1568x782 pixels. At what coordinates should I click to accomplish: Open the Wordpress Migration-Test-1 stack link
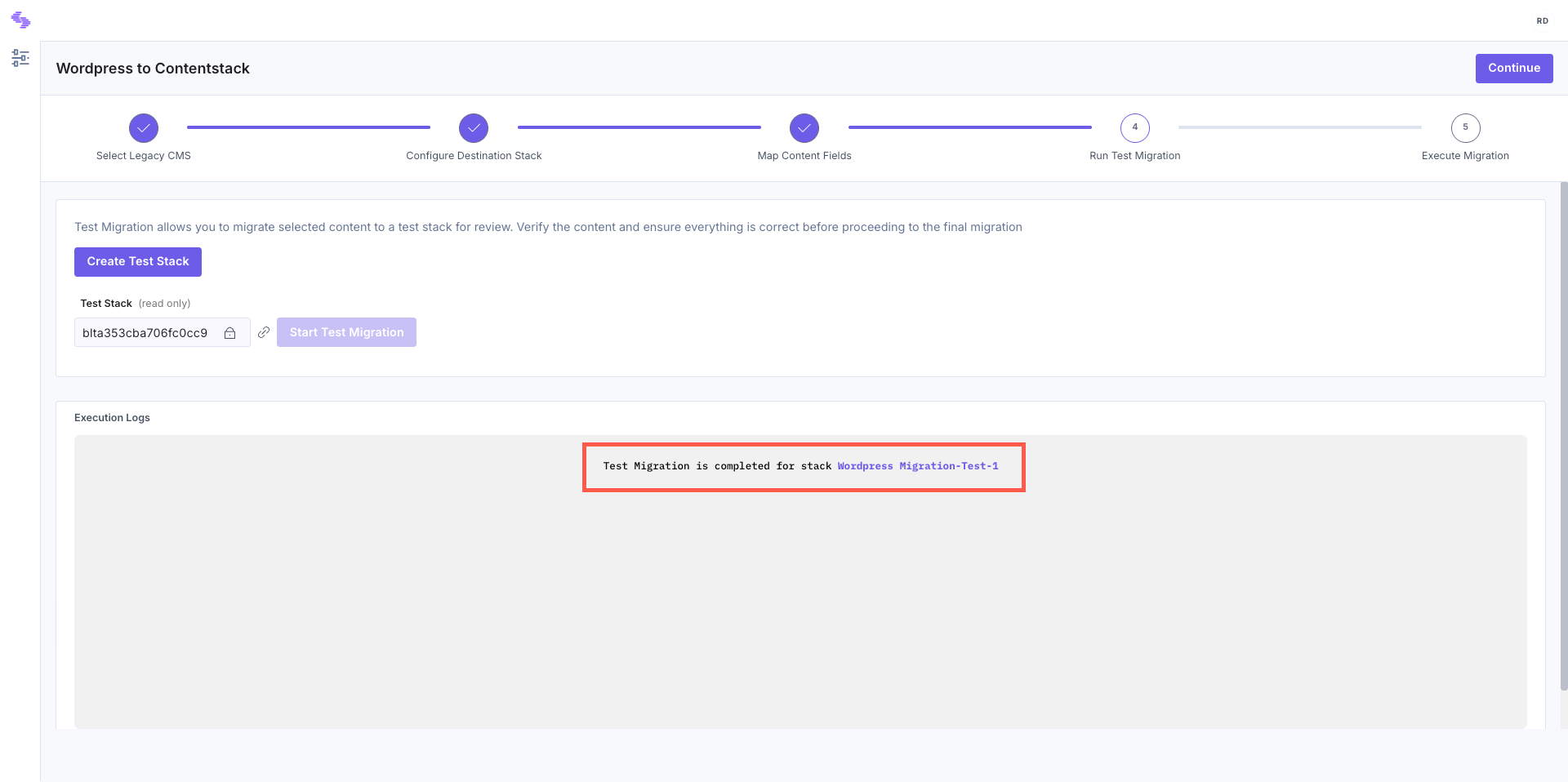[x=918, y=466]
